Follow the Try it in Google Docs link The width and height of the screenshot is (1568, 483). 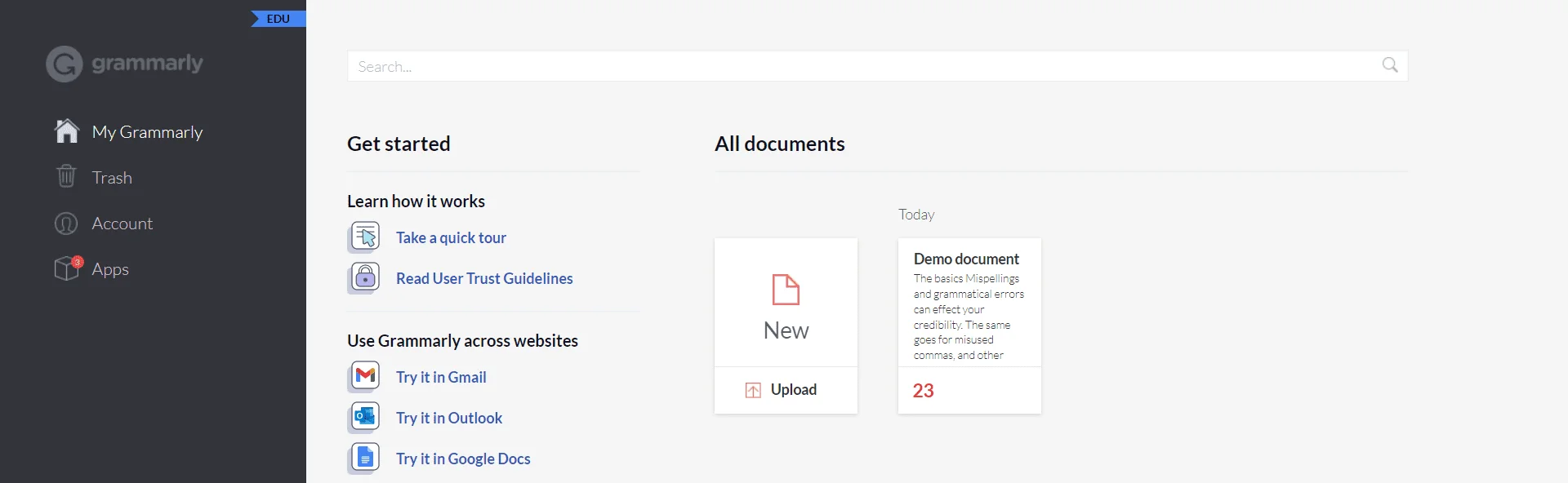pos(463,459)
